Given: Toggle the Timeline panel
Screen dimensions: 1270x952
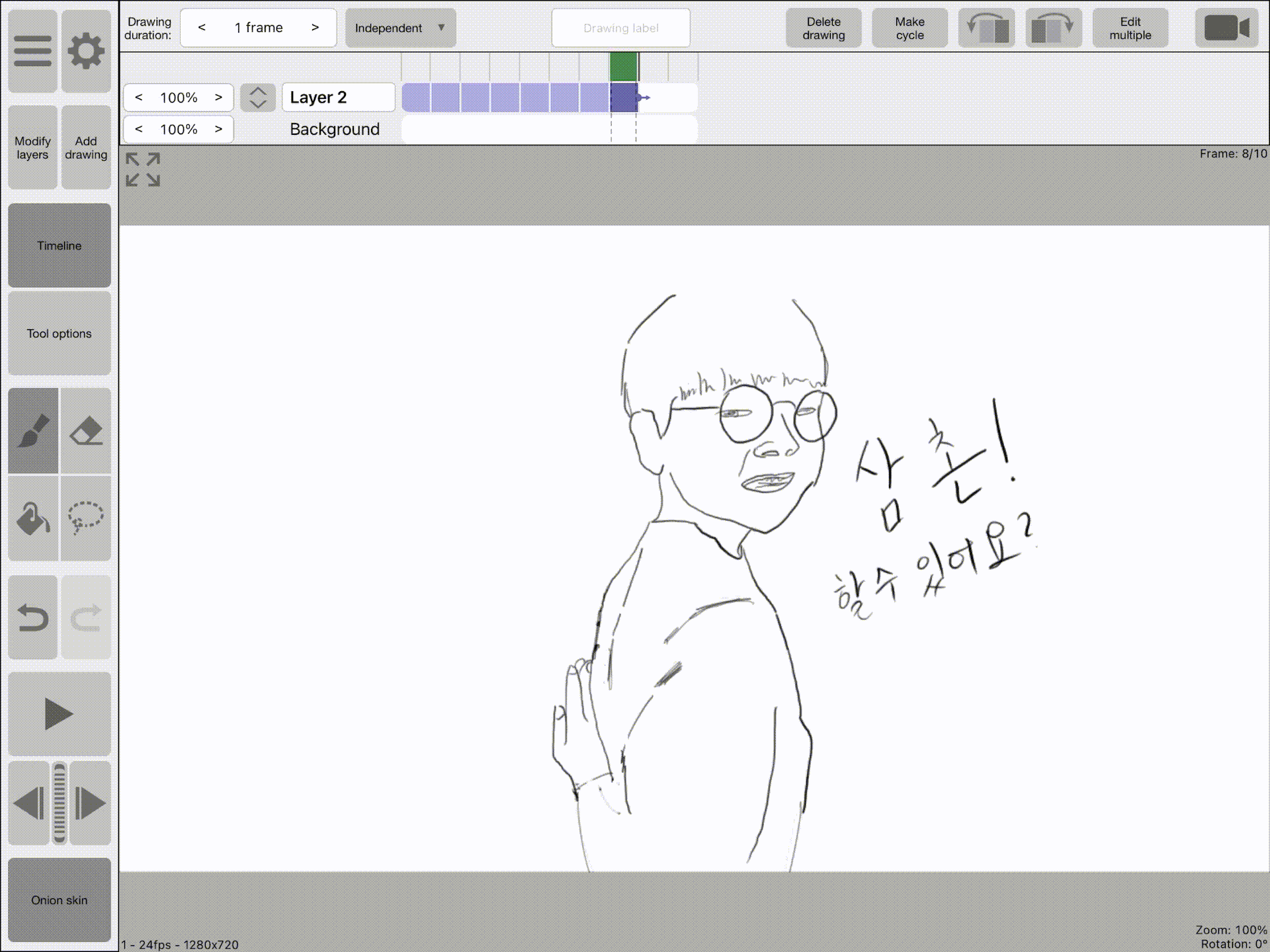Looking at the screenshot, I should click(x=60, y=245).
